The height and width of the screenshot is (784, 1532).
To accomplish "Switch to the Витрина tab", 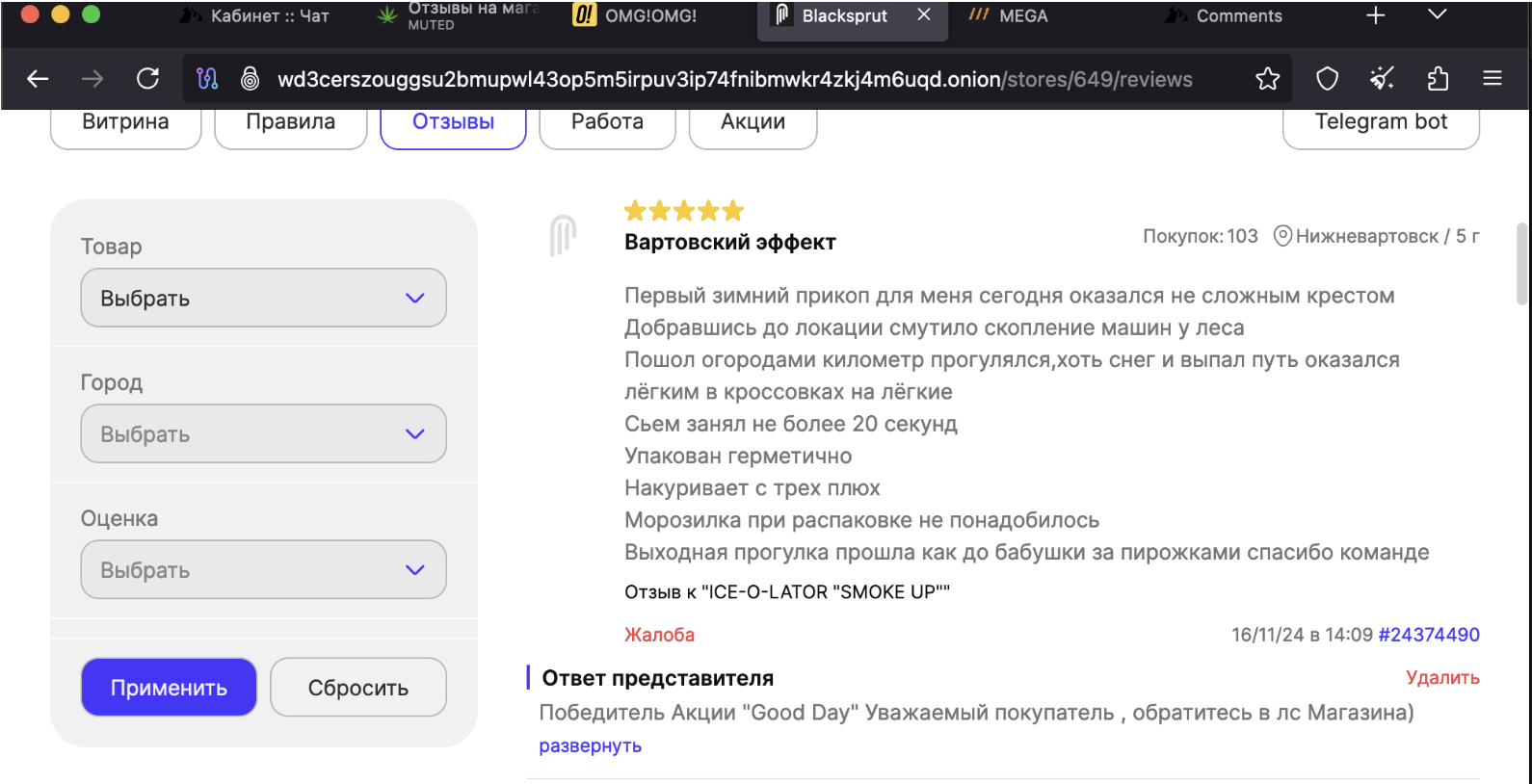I will (125, 123).
